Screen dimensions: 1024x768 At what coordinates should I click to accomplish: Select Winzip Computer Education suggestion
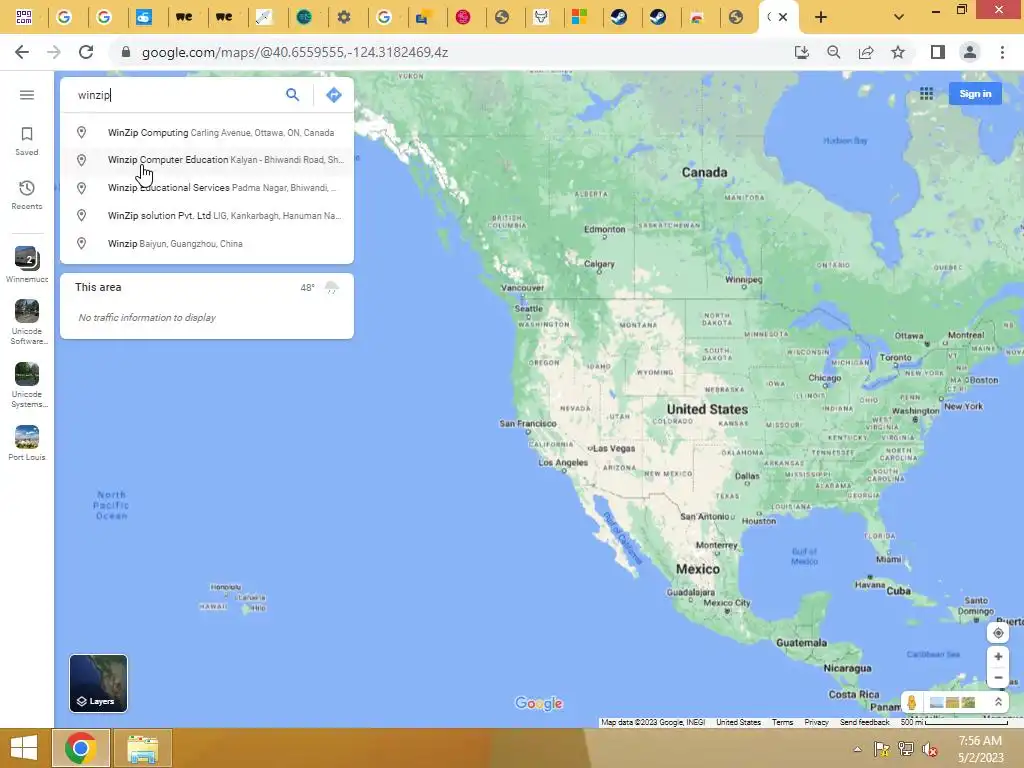pos(207,160)
